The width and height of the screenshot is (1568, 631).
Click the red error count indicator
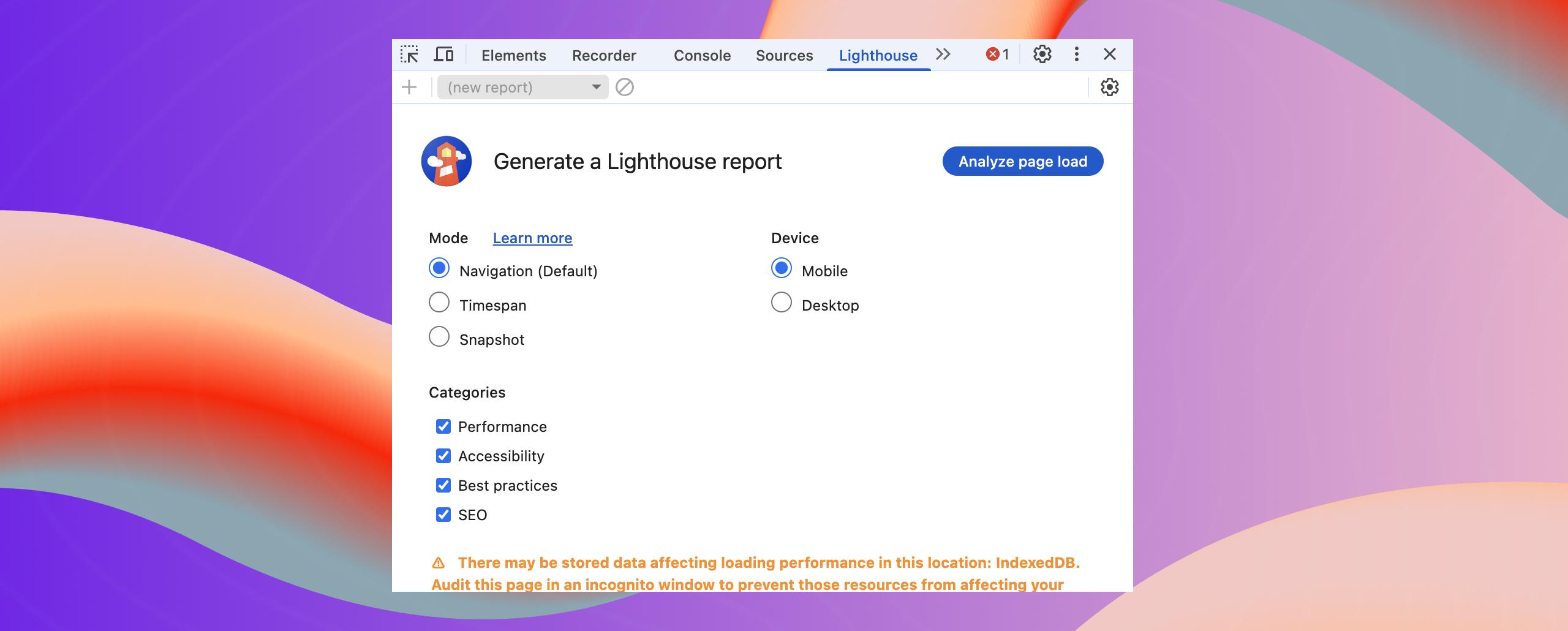997,55
